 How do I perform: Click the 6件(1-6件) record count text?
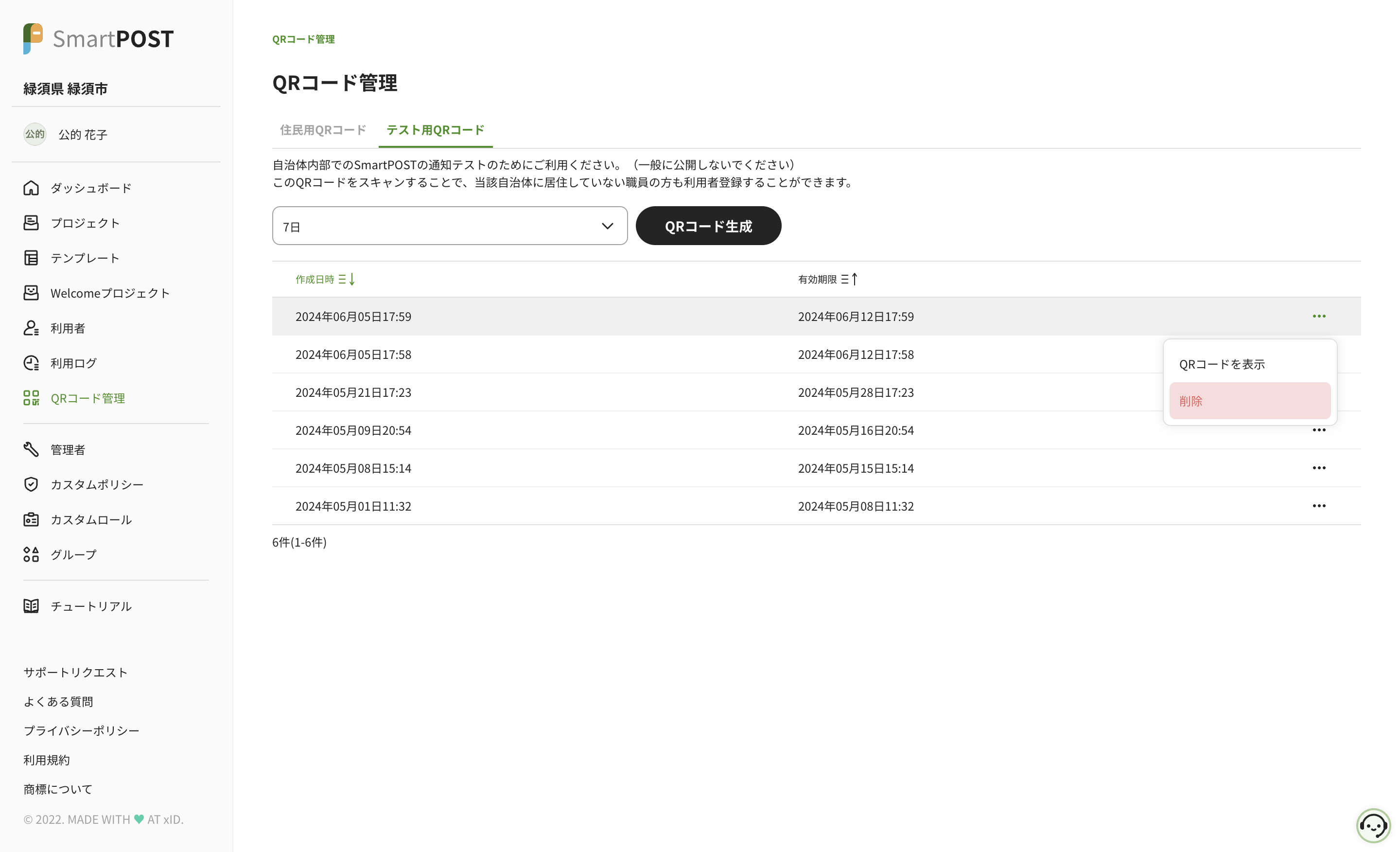(299, 542)
